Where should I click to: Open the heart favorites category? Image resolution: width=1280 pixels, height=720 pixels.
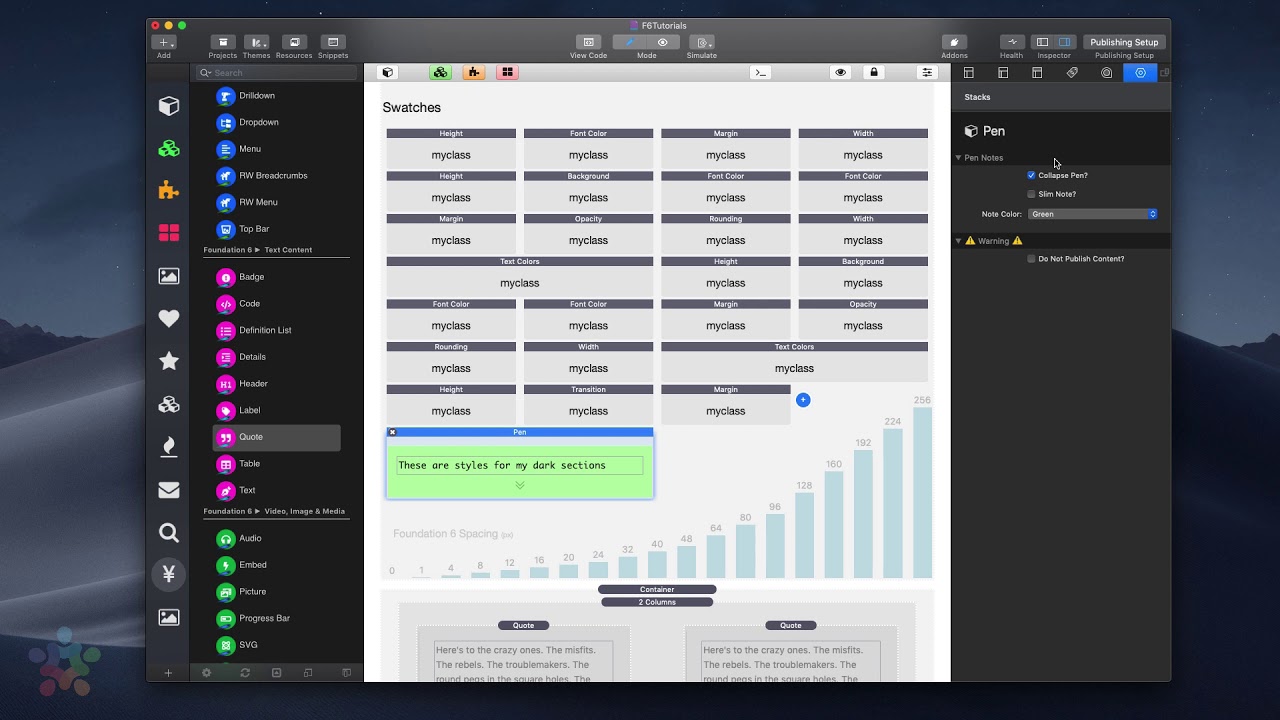(x=169, y=319)
